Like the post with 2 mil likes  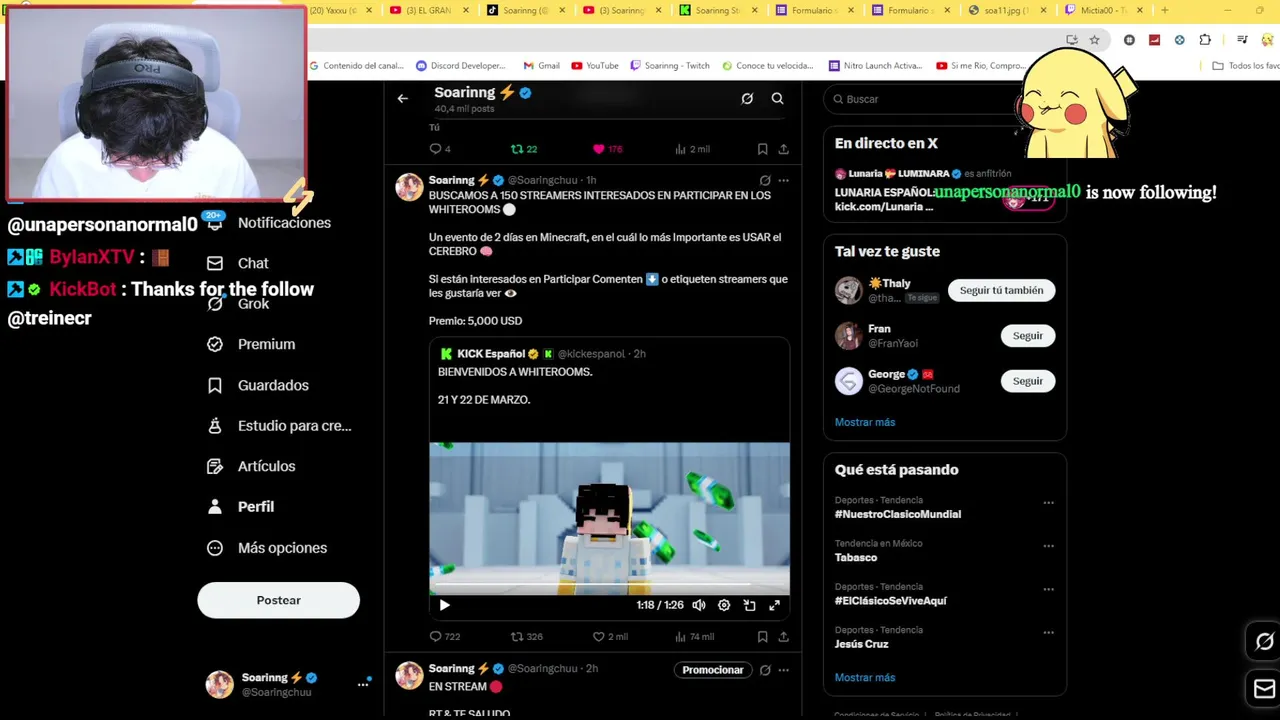pyautogui.click(x=610, y=636)
